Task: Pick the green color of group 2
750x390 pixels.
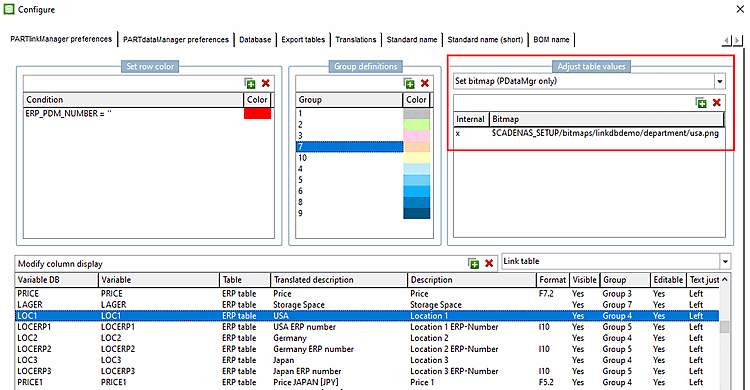Action: point(417,124)
